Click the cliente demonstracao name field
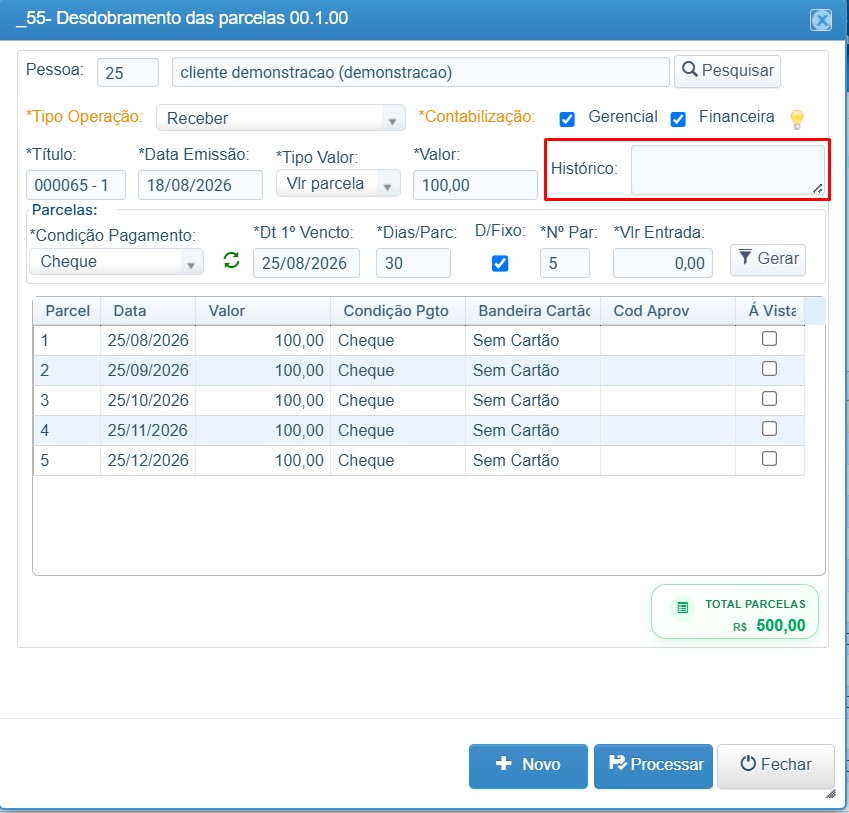Image resolution: width=849 pixels, height=813 pixels. pyautogui.click(x=421, y=73)
